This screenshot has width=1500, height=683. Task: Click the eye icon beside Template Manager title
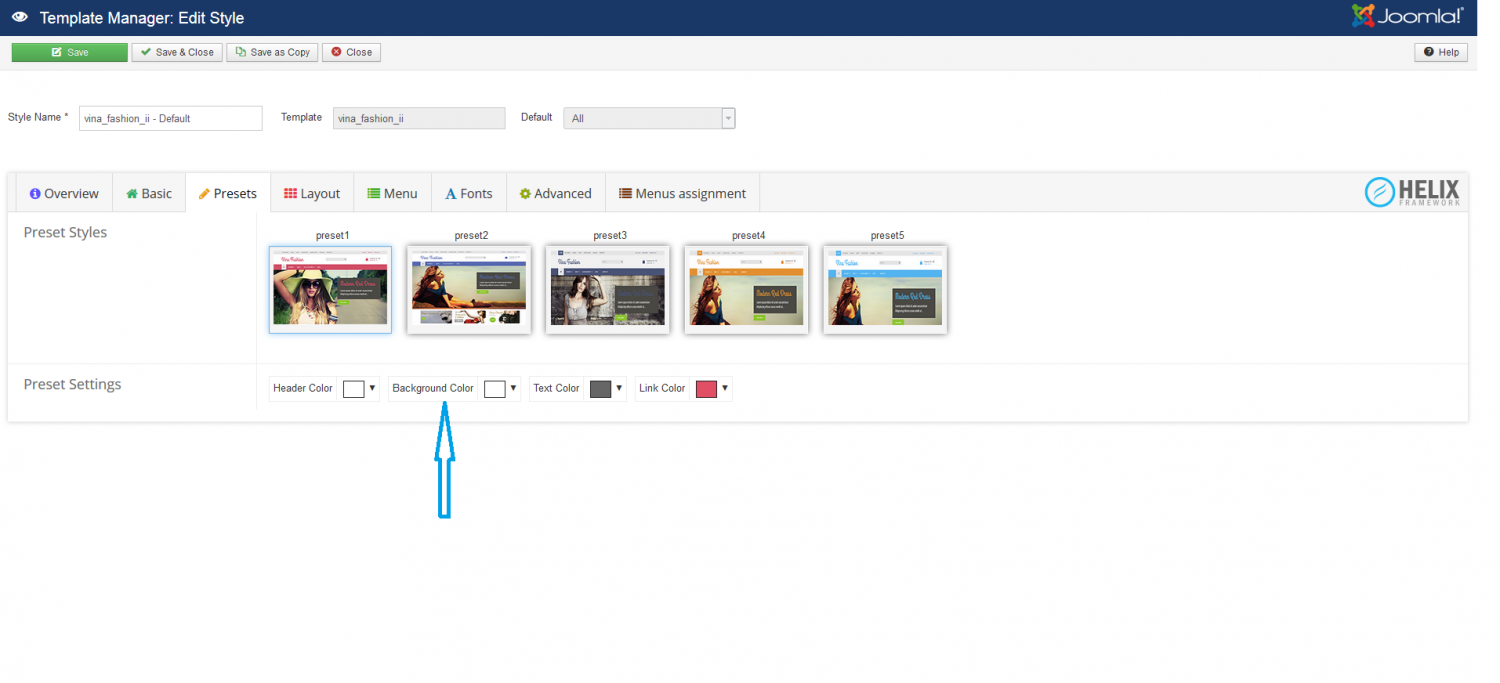20,17
